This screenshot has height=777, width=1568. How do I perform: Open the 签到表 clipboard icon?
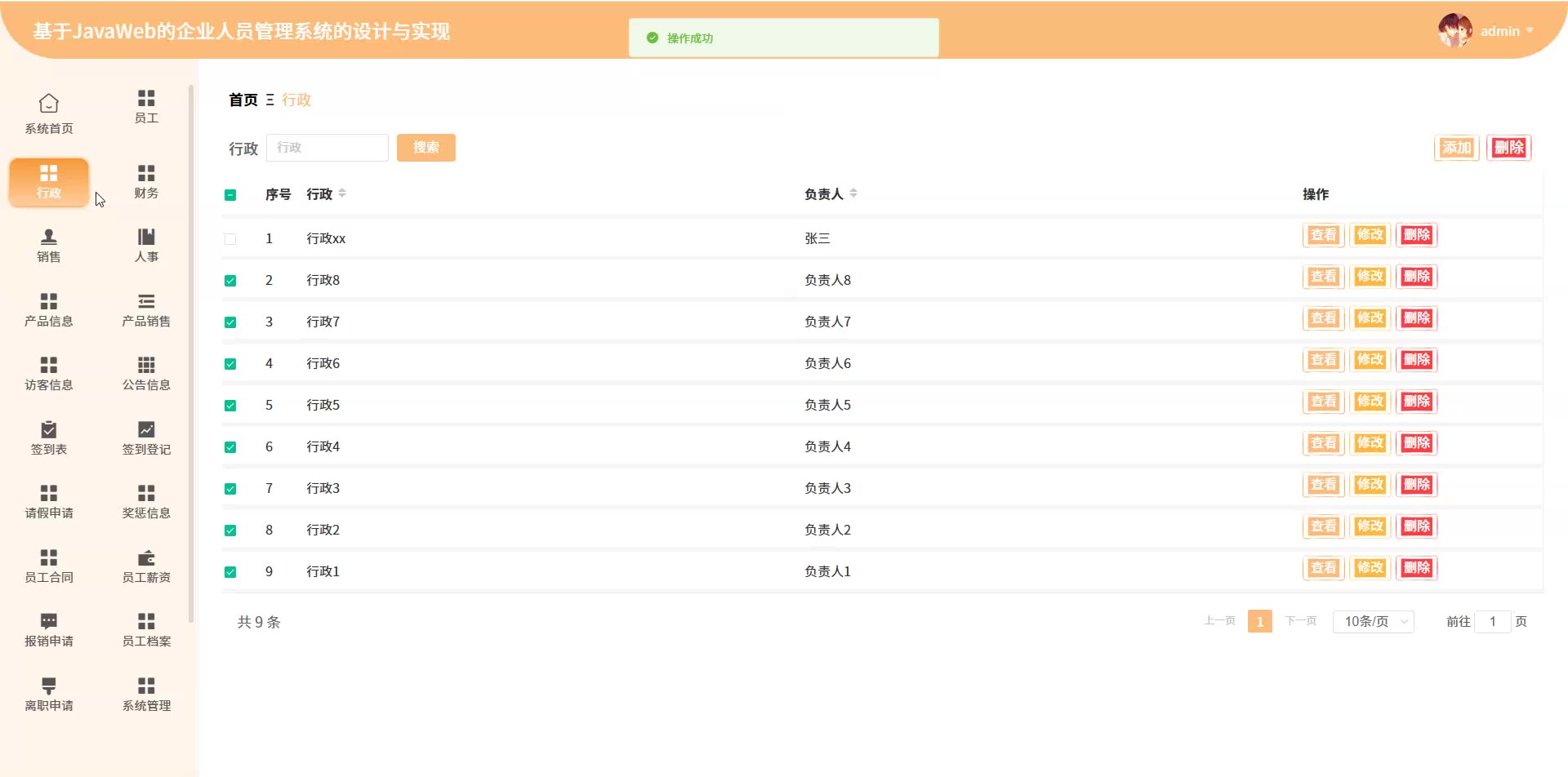pyautogui.click(x=49, y=429)
